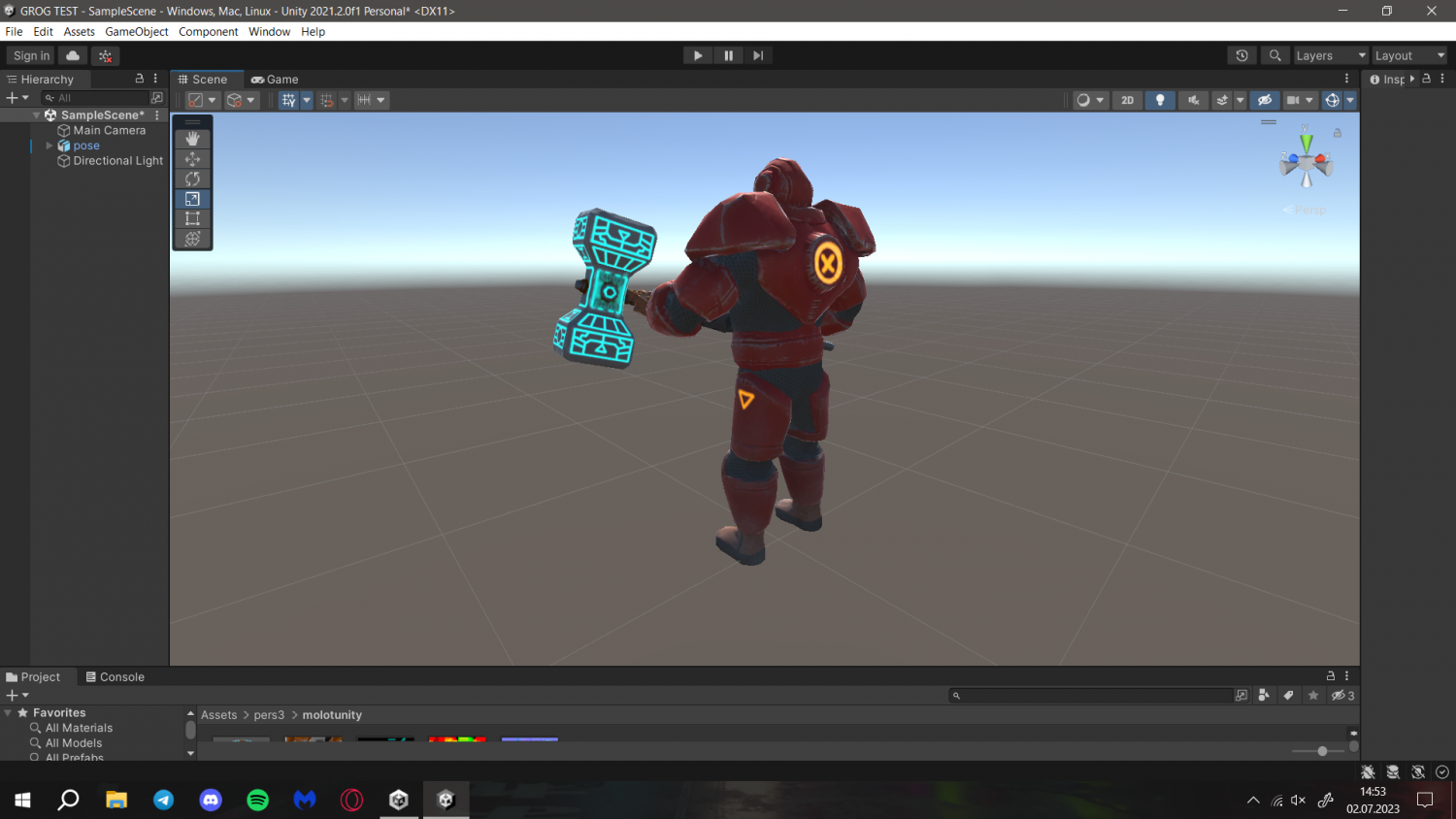The width and height of the screenshot is (1456, 819).
Task: Open the Component menu
Action: [x=208, y=31]
